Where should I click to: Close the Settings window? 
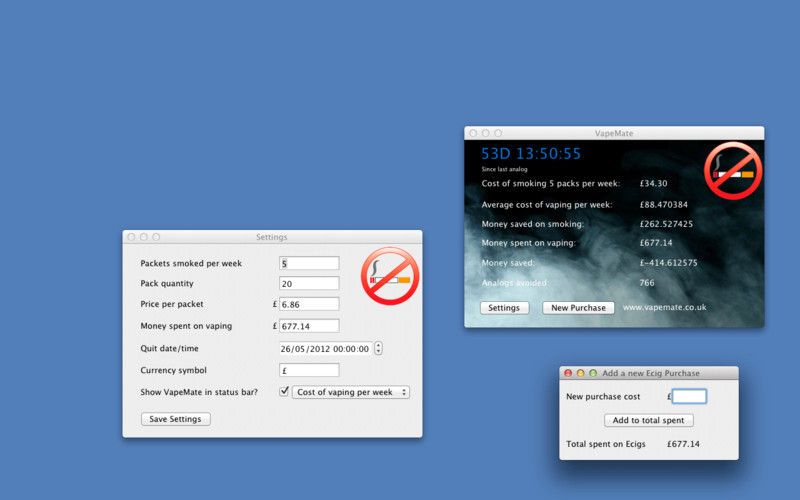click(131, 237)
